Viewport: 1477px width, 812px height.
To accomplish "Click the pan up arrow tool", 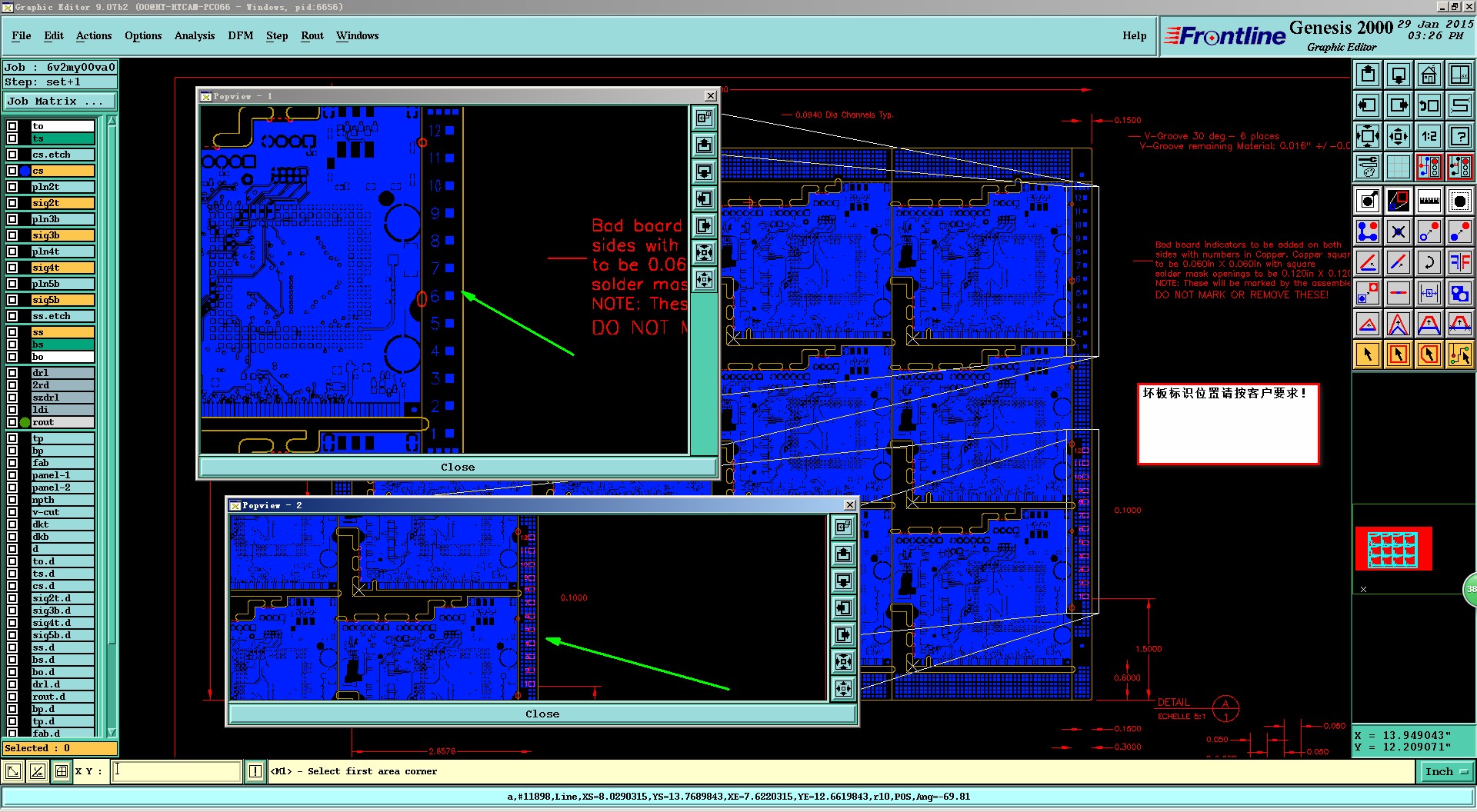I will pos(1368,75).
